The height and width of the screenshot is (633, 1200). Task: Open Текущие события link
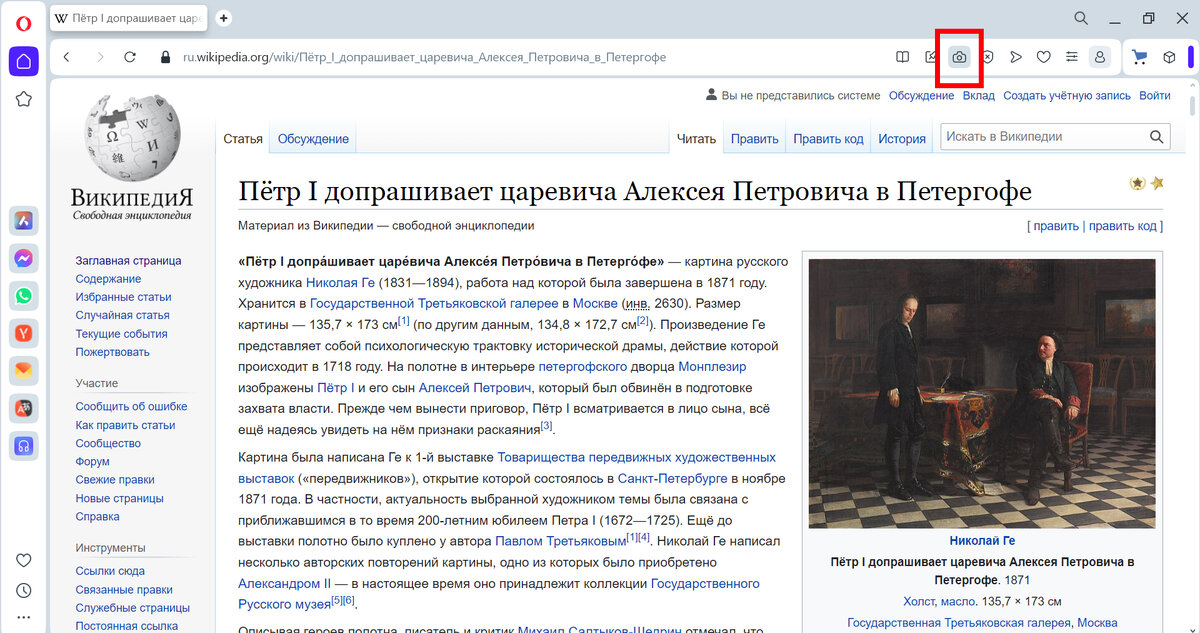[121, 334]
